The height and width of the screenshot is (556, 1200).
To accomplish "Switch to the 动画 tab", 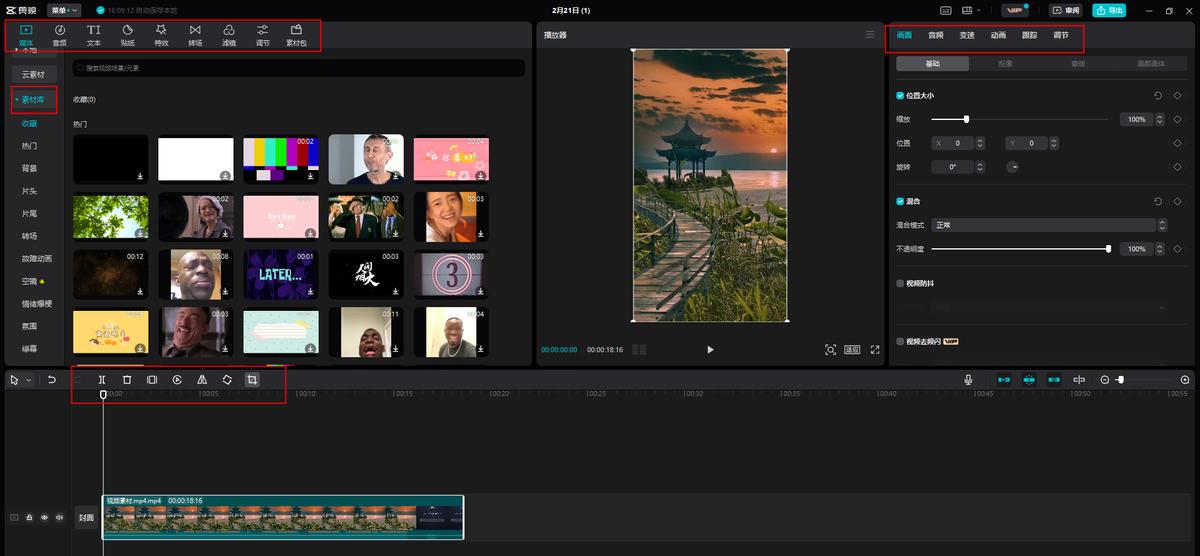I will 998,35.
